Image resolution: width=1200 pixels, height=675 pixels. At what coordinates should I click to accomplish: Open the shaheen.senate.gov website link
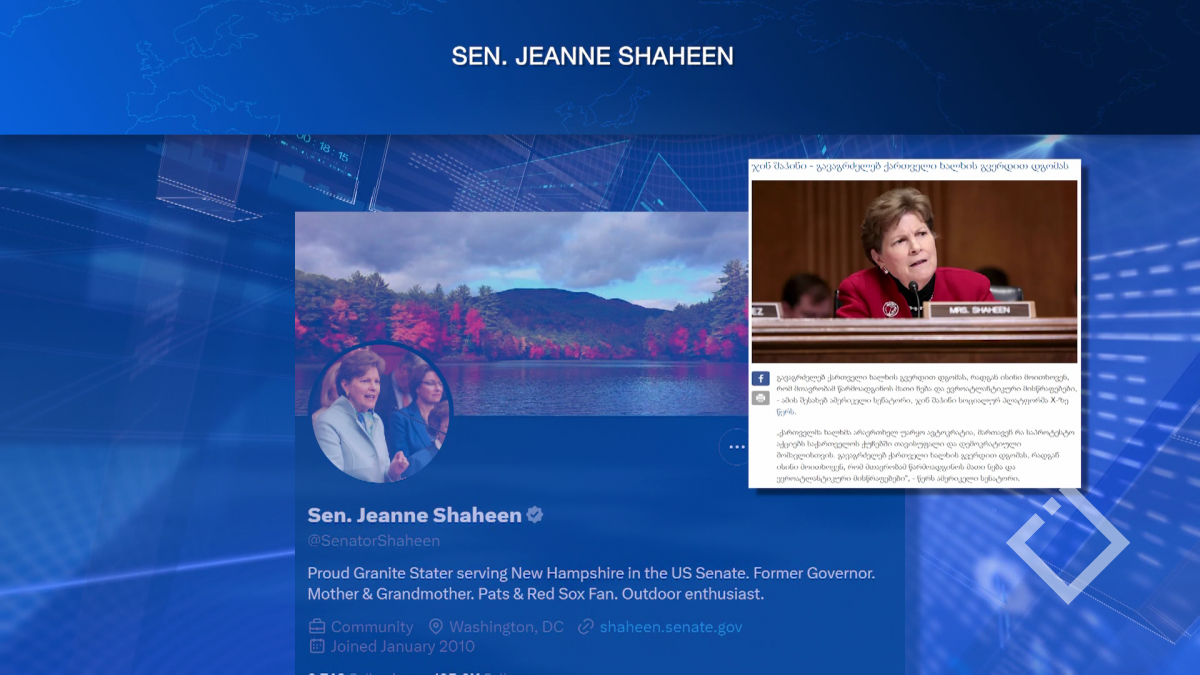pyautogui.click(x=671, y=627)
